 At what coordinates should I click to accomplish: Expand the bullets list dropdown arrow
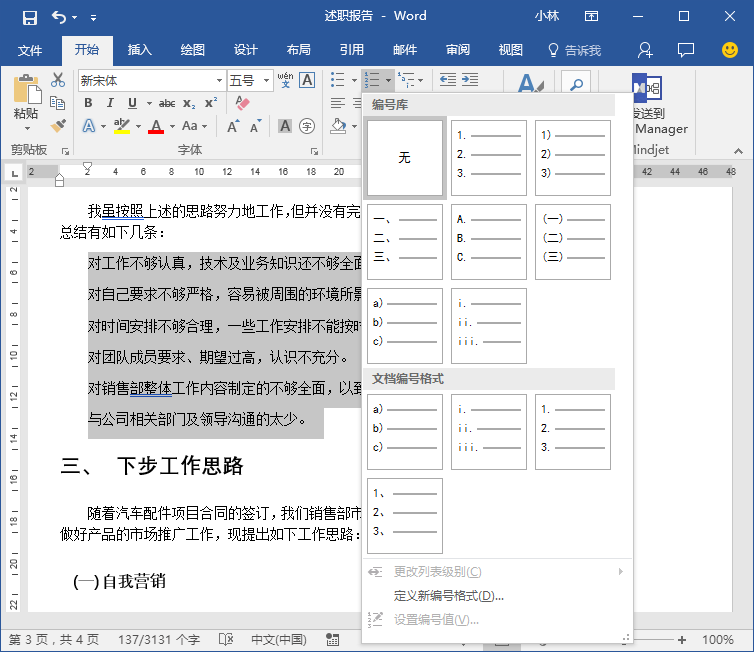(x=354, y=80)
